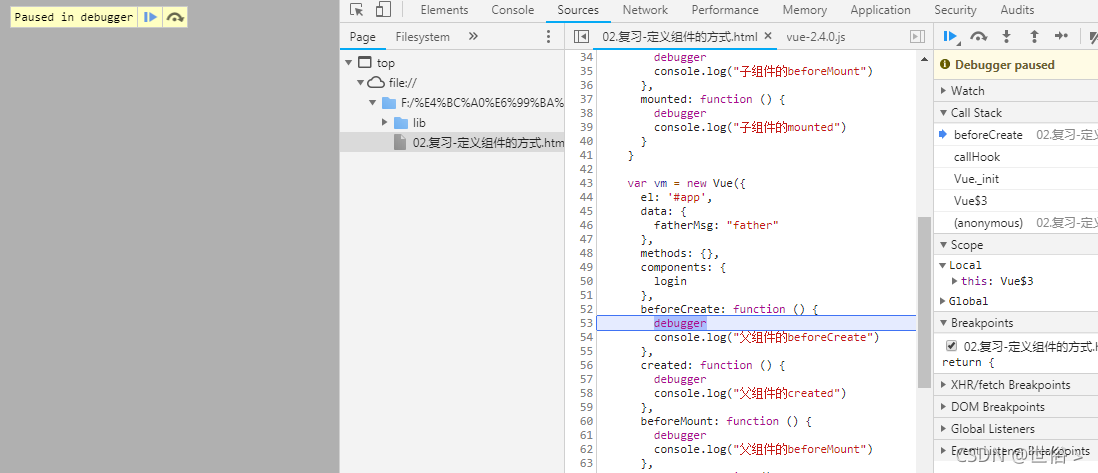Deactivate breakpoints icon

click(x=1092, y=36)
